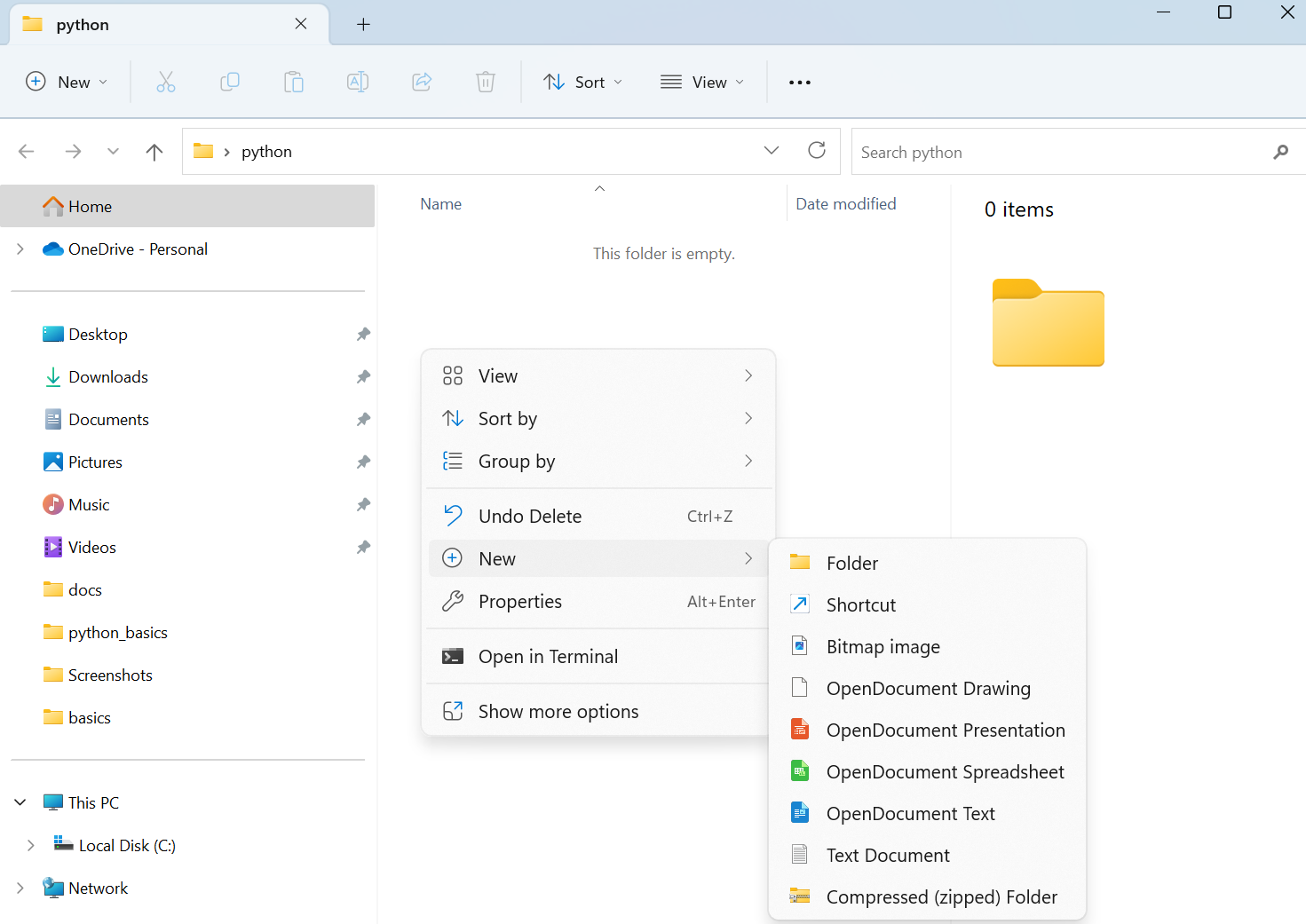The height and width of the screenshot is (924, 1306).
Task: Create new OpenDocument Drawing
Action: tap(927, 689)
